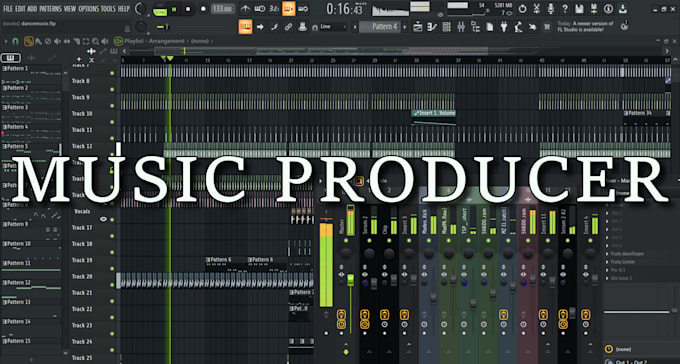Click the transport Stop button

coord(188,9)
